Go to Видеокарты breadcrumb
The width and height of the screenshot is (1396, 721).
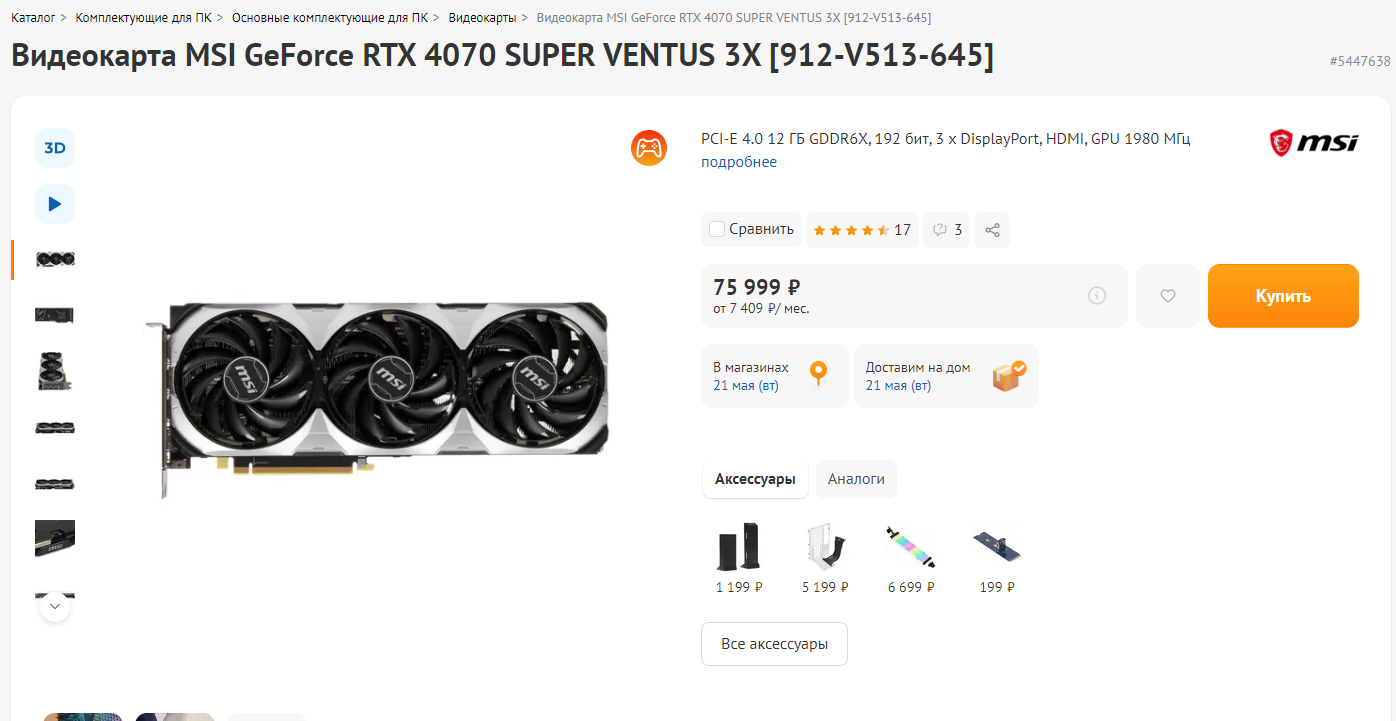point(482,18)
